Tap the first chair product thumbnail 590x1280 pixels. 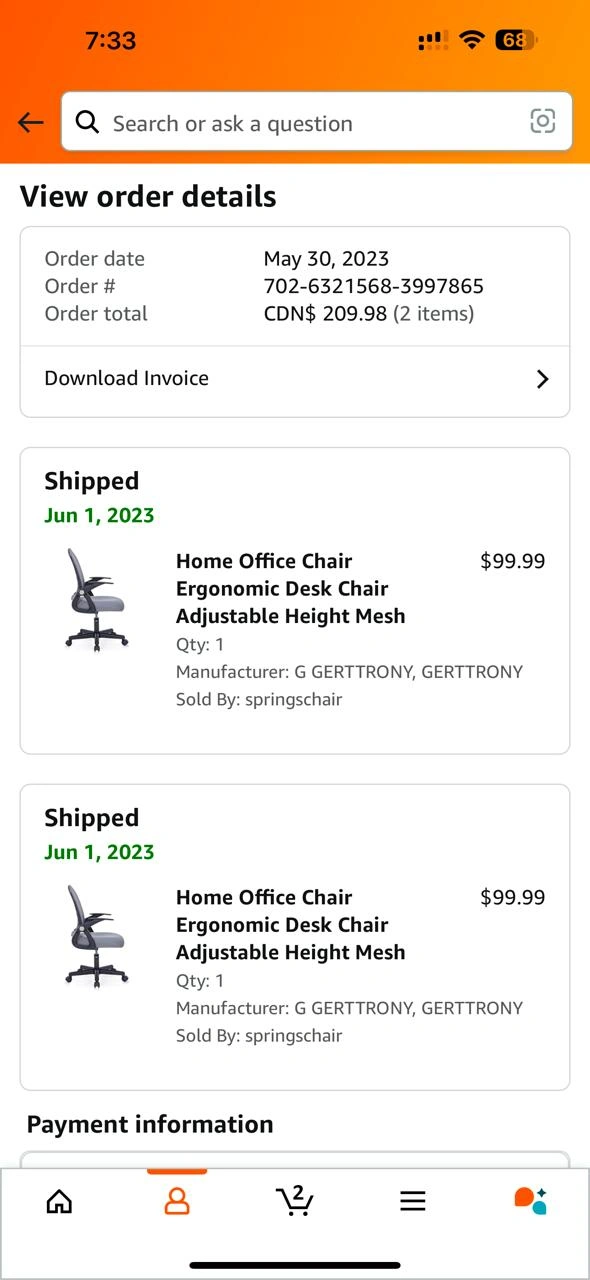pos(96,599)
